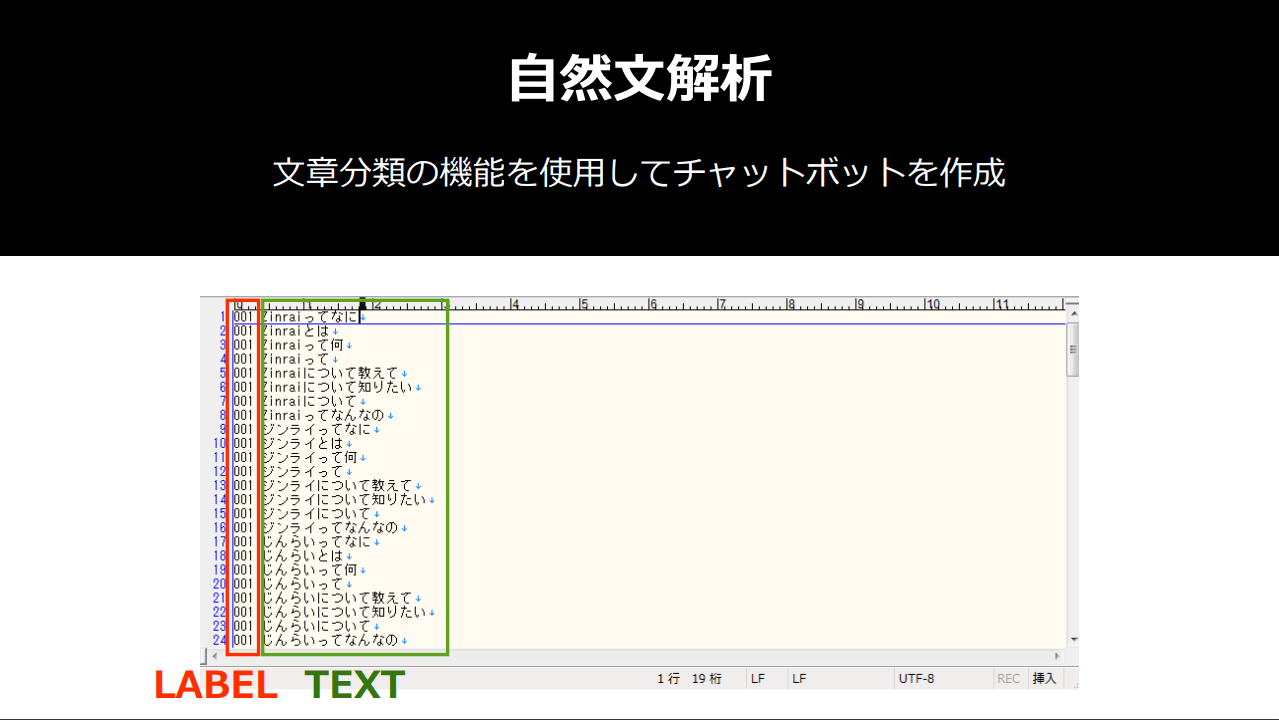
Task: Click the '1 行 19 桁' cursor position
Action: click(689, 678)
